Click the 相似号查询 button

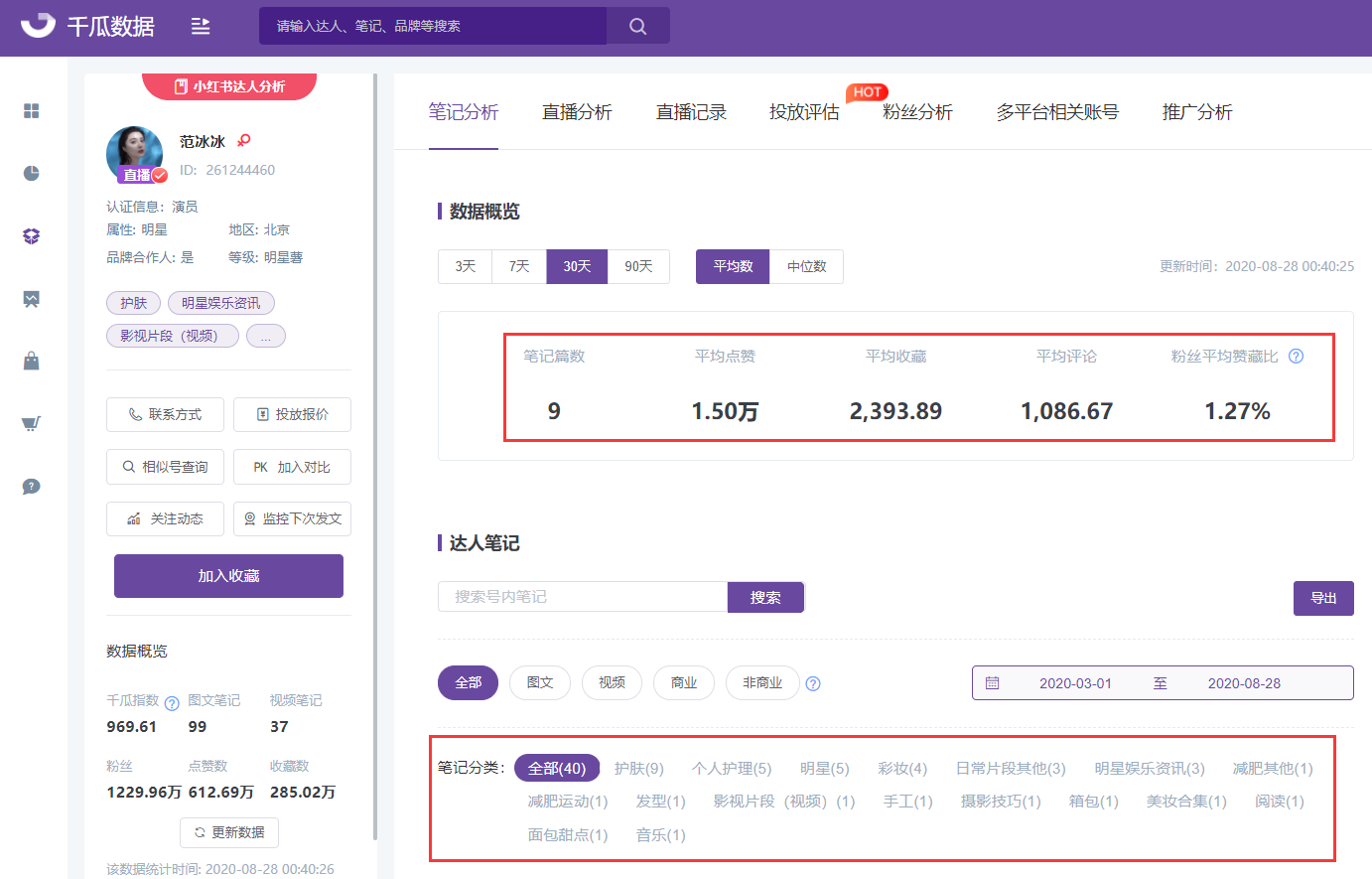[165, 467]
